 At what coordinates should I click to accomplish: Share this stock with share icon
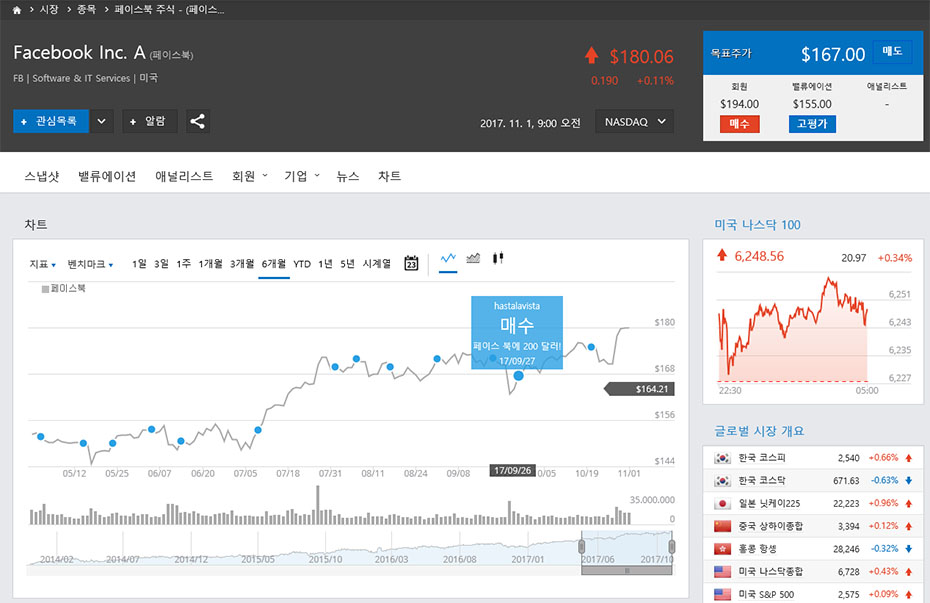198,122
